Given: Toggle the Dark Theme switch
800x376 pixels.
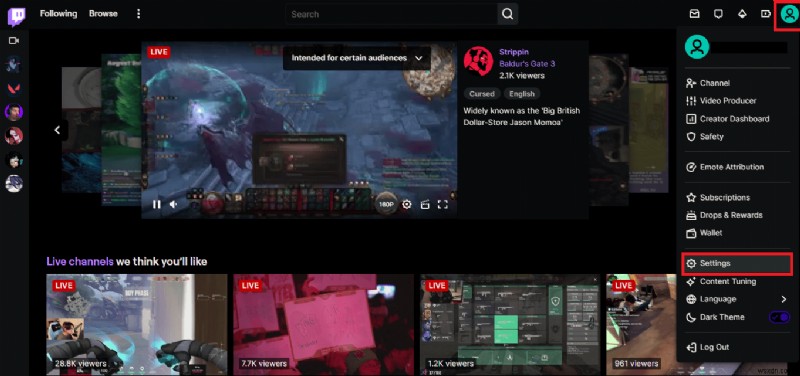Looking at the screenshot, I should (x=779, y=317).
